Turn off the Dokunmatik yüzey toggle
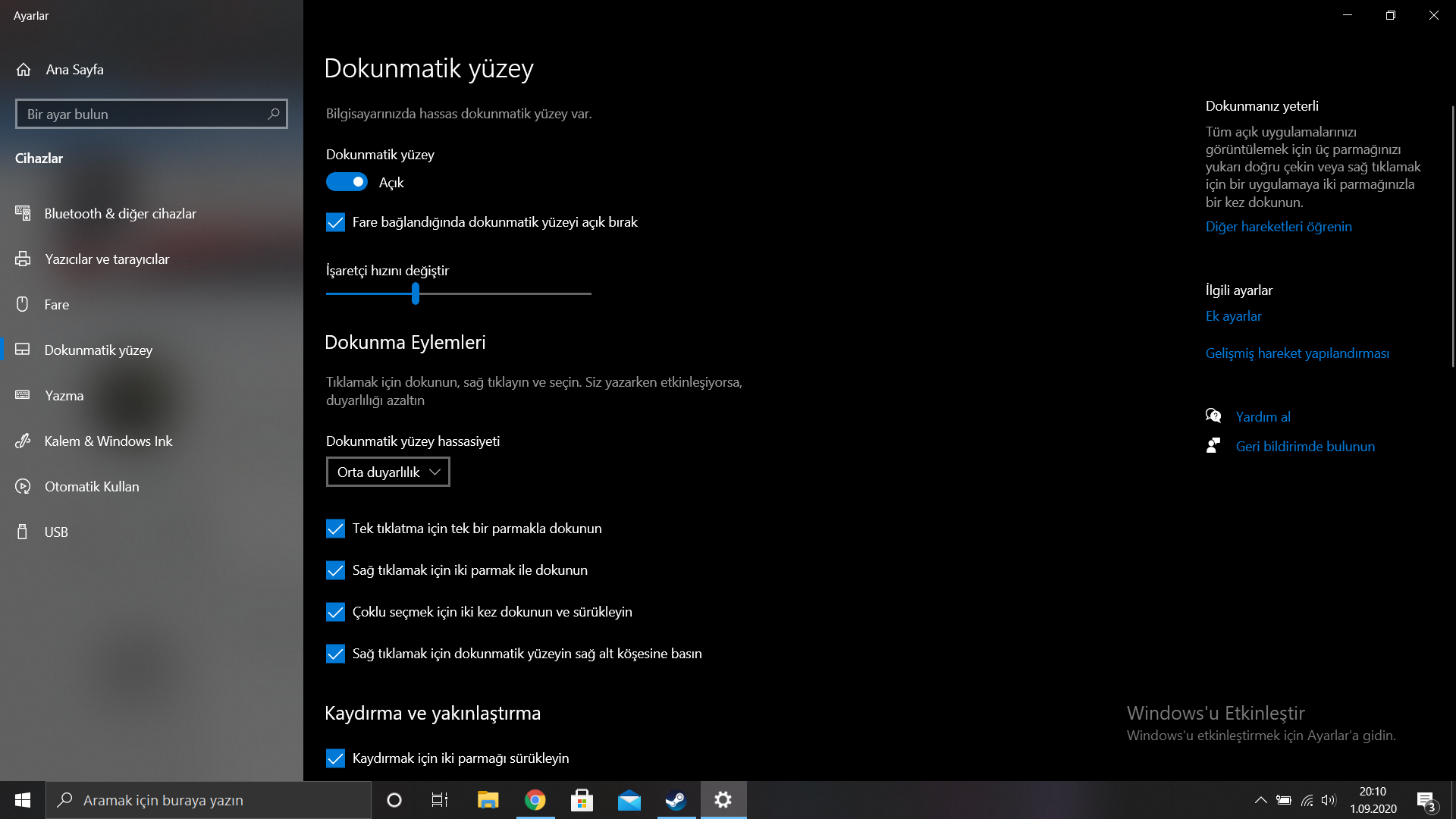Image resolution: width=1456 pixels, height=819 pixels. (x=347, y=183)
